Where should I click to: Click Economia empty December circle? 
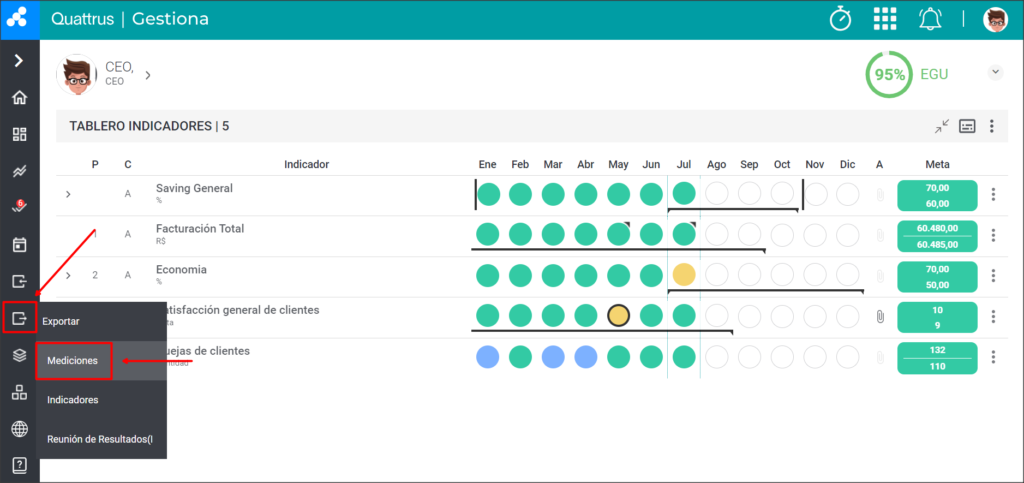(x=848, y=275)
